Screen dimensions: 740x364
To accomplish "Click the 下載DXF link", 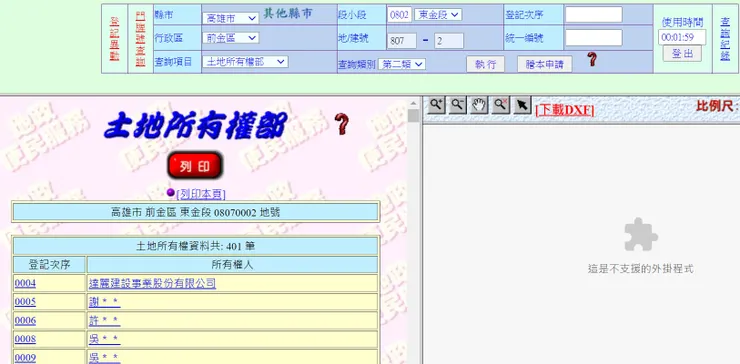I will (x=564, y=110).
